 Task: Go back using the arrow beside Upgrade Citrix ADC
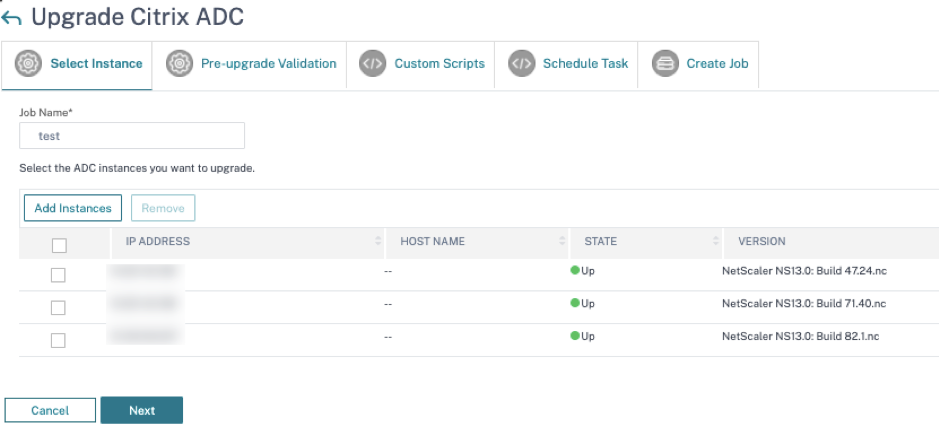(11, 18)
